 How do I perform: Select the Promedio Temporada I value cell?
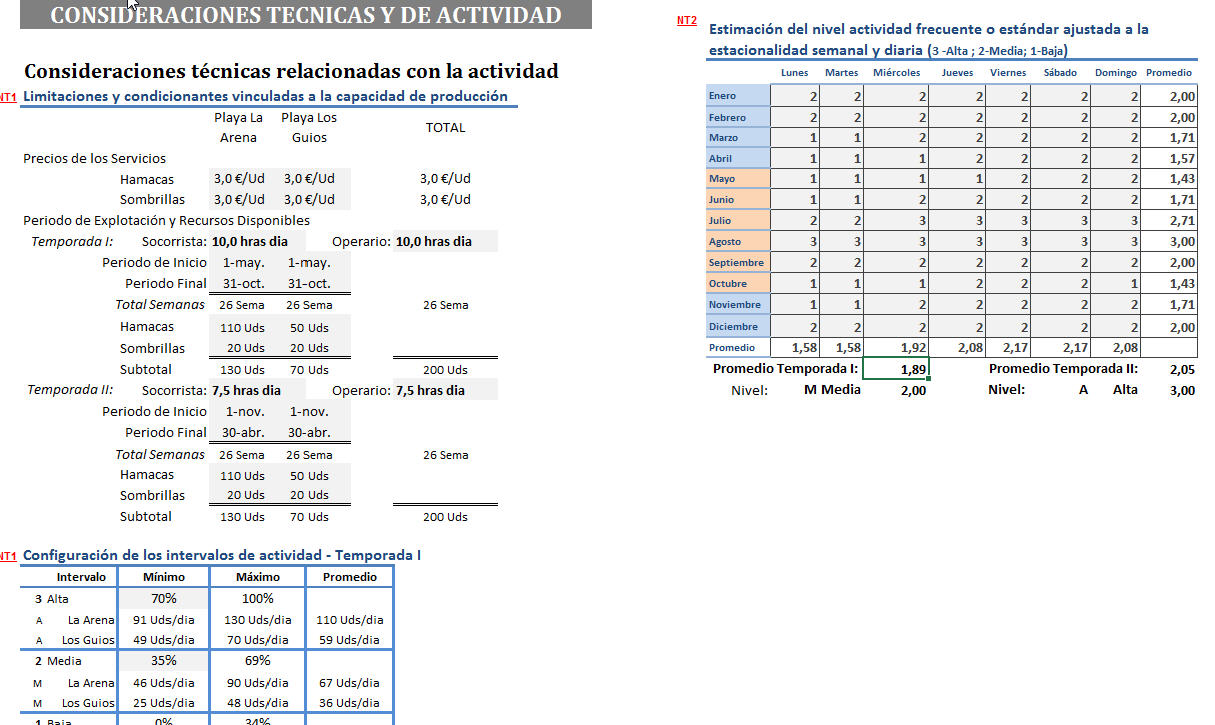(x=895, y=369)
